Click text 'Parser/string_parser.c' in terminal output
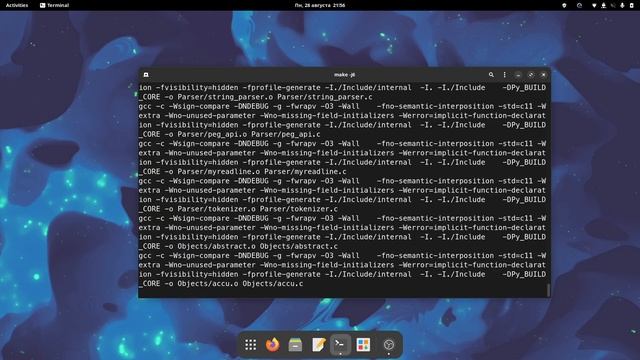The image size is (640, 360). coord(324,97)
